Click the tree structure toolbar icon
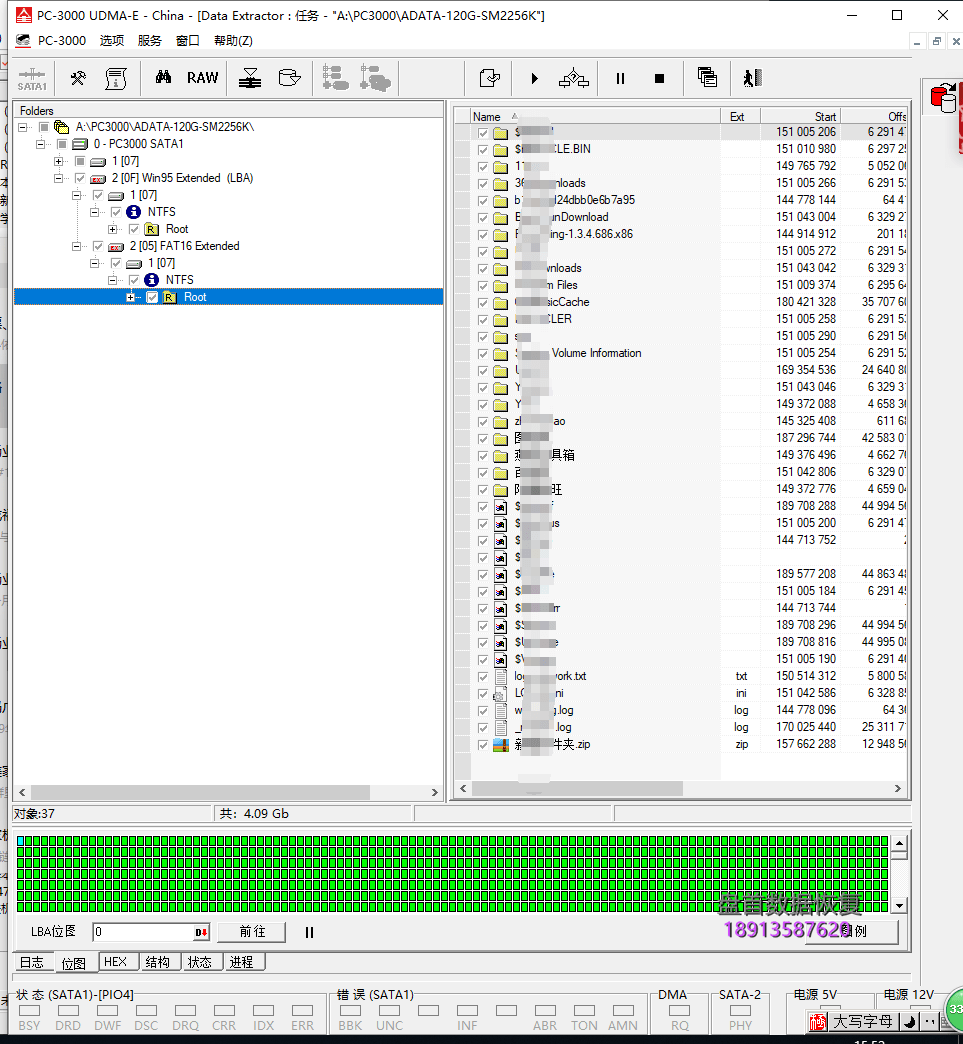The width and height of the screenshot is (963, 1044). pyautogui.click(x=335, y=78)
